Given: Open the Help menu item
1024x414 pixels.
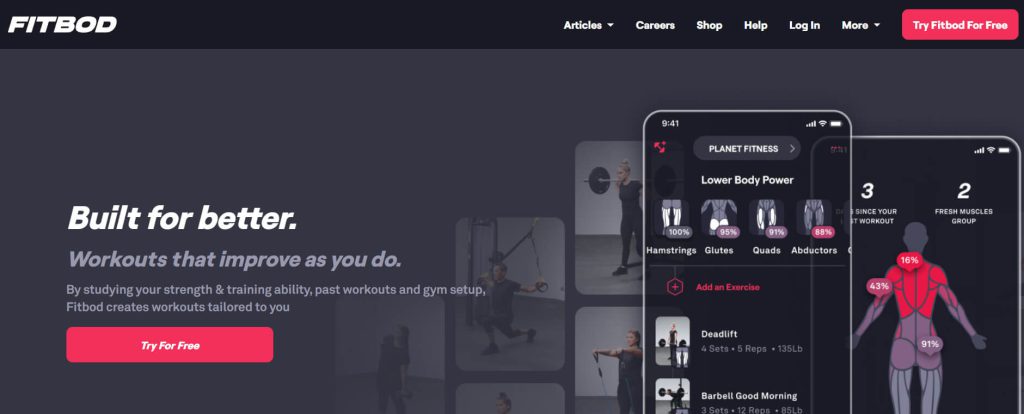Looking at the screenshot, I should 756,25.
